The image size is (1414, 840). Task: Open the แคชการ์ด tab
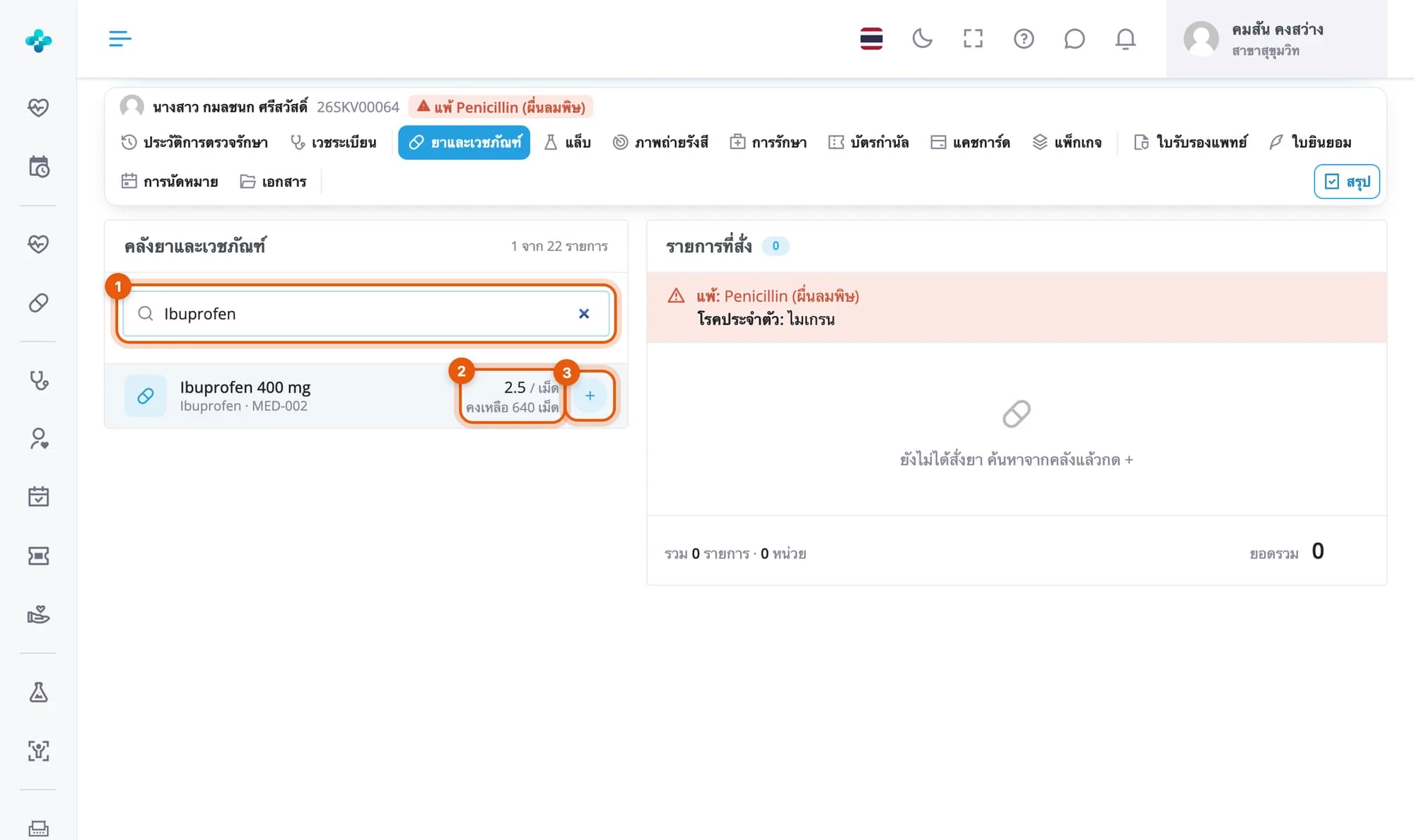(x=970, y=142)
